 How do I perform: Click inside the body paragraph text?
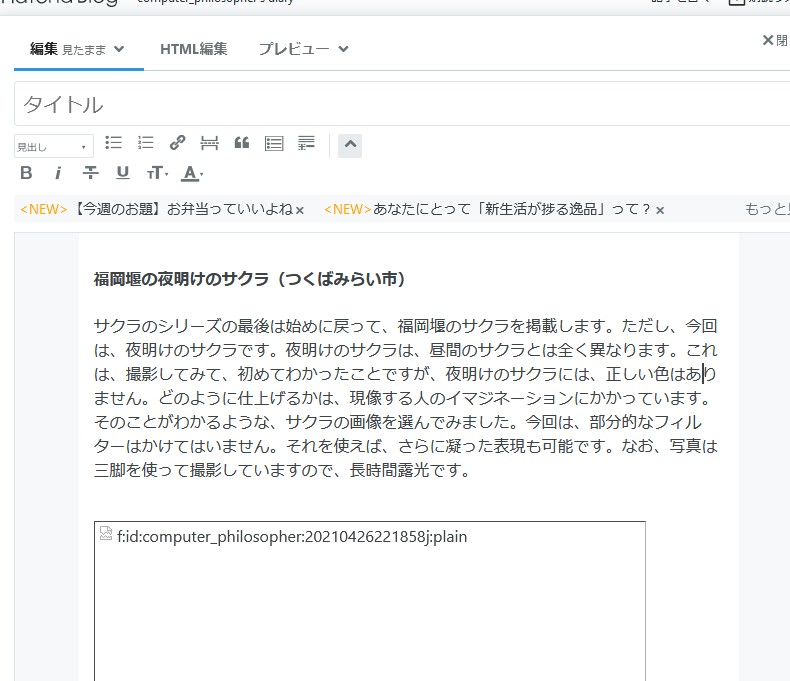tap(406, 398)
